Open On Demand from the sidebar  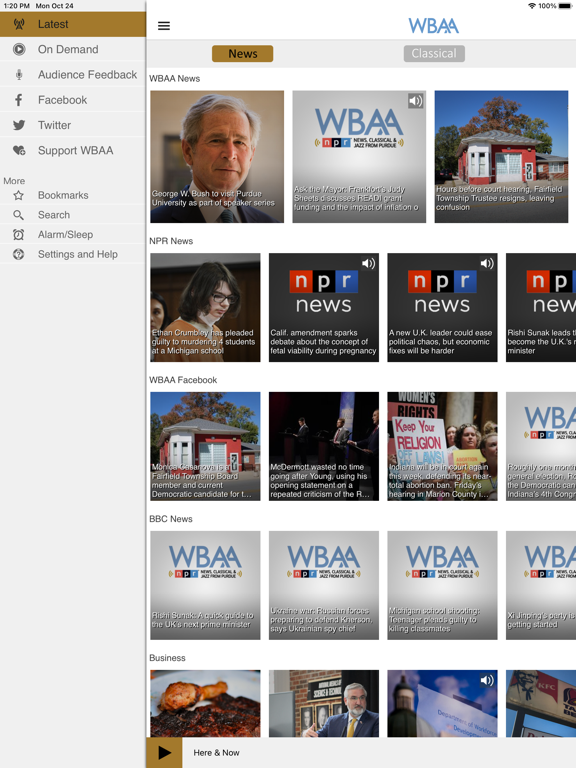(x=73, y=49)
